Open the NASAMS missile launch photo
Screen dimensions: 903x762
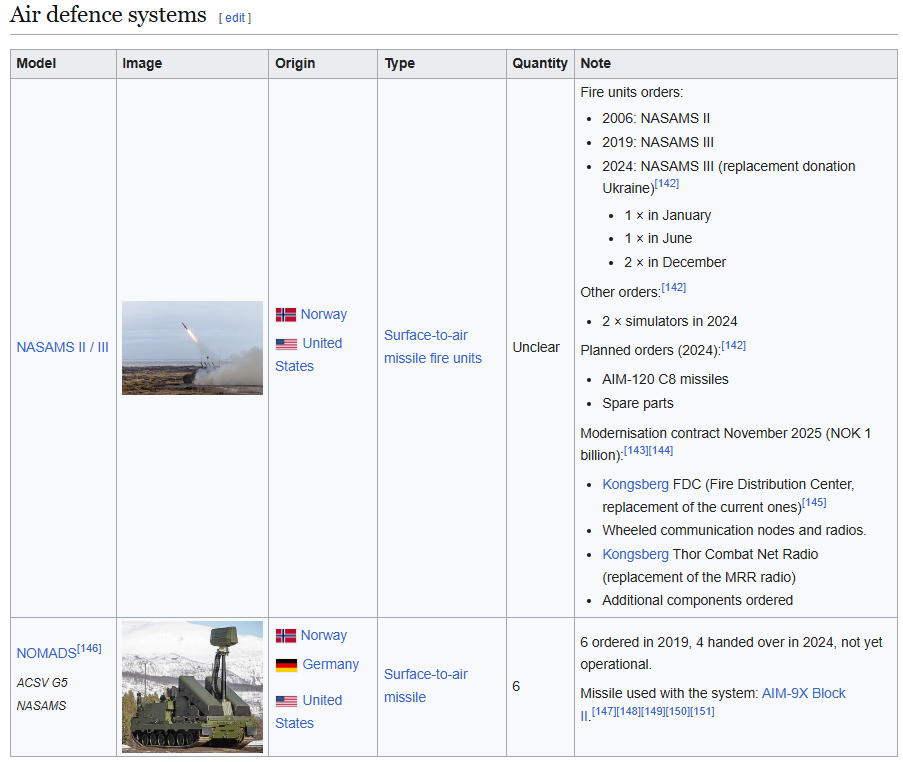[x=192, y=348]
